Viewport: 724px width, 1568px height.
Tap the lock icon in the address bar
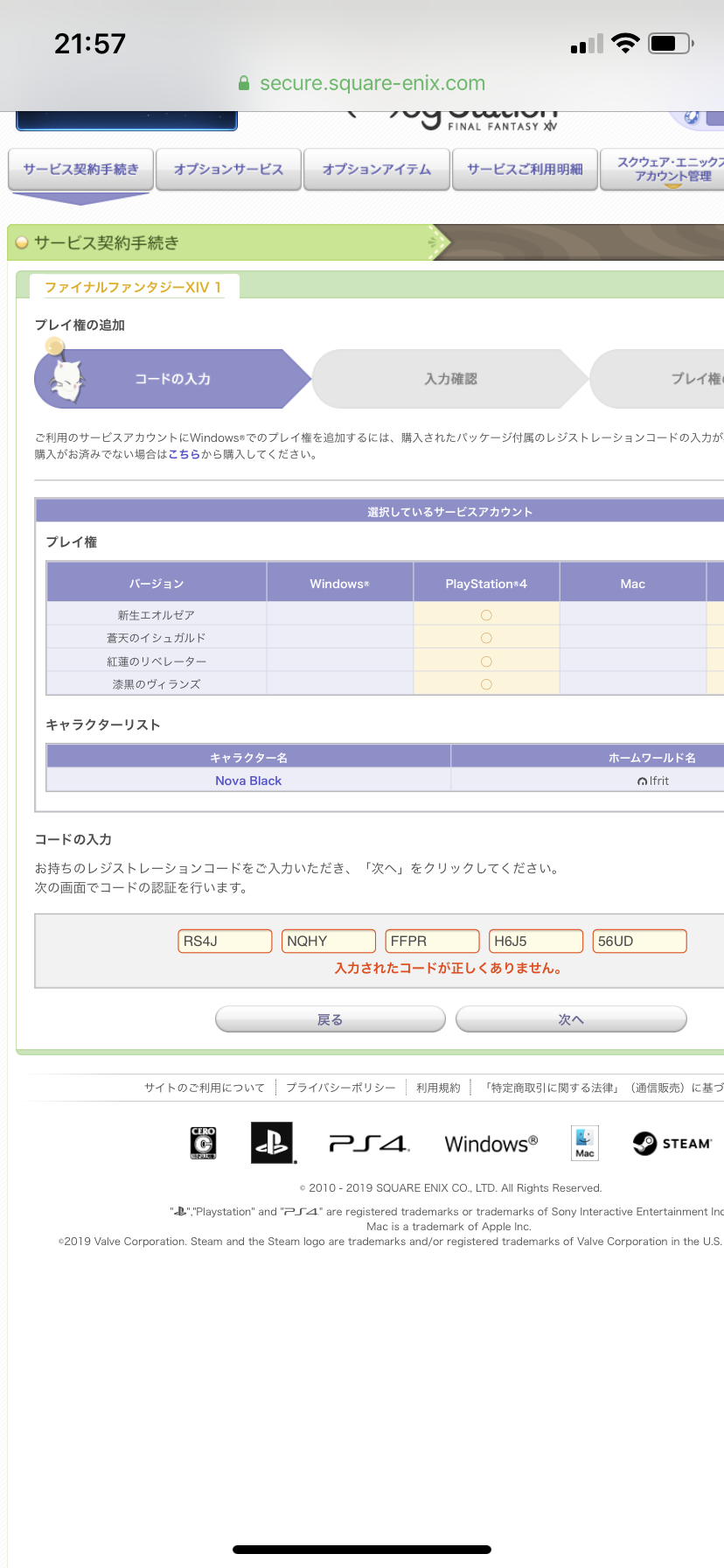click(244, 83)
